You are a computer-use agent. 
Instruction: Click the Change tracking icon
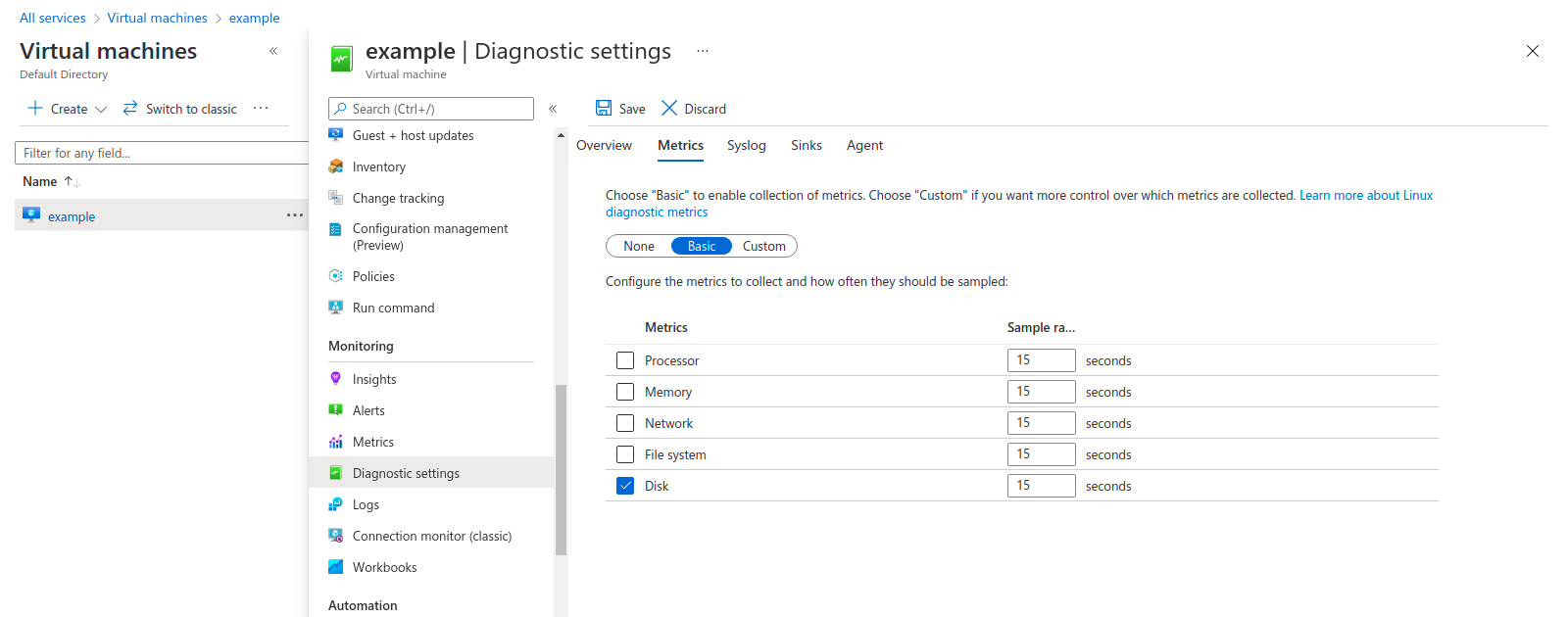(336, 198)
